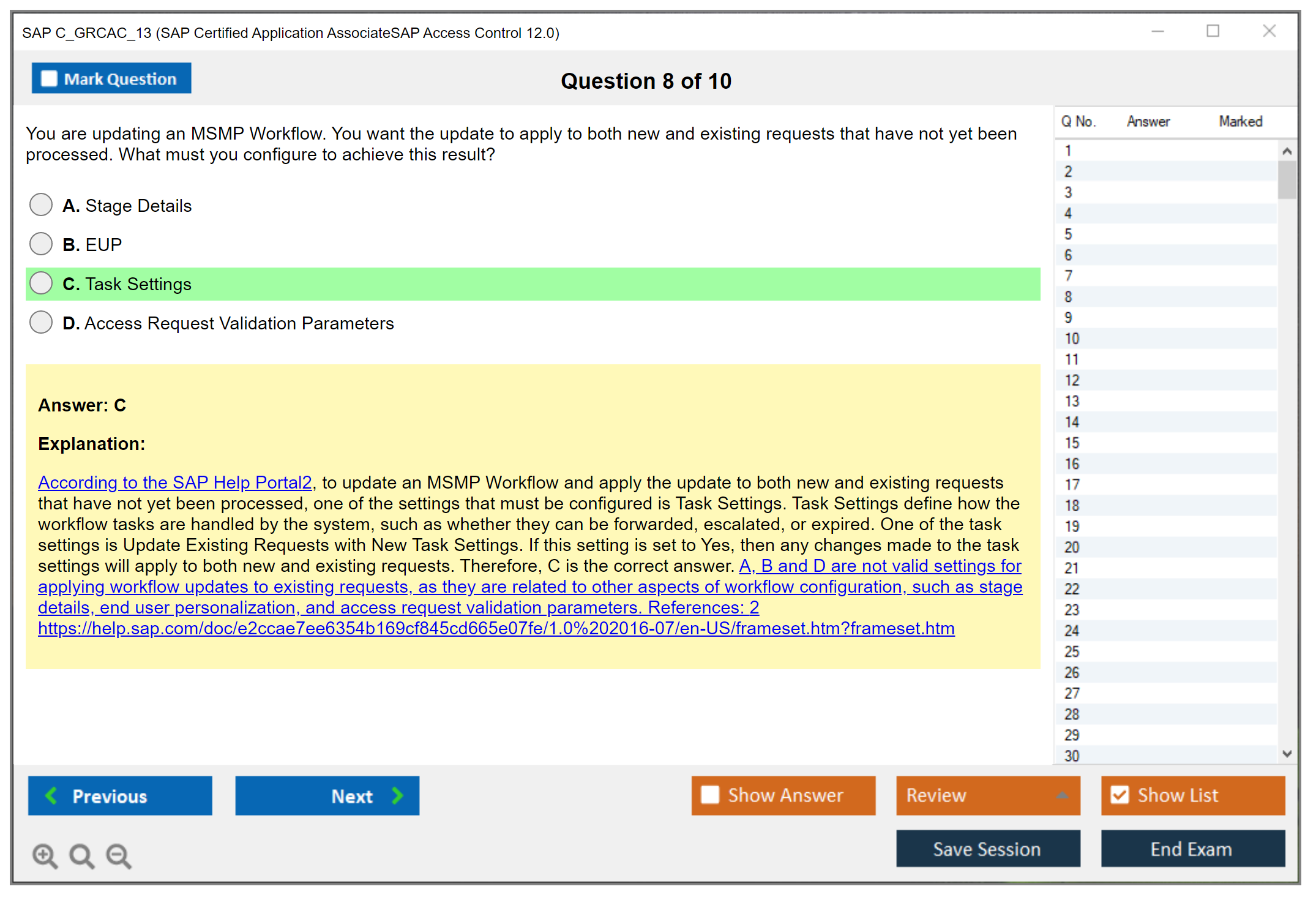Screen dimensions: 1316x900
Task: Click the green left arrow on Previous
Action: (51, 795)
